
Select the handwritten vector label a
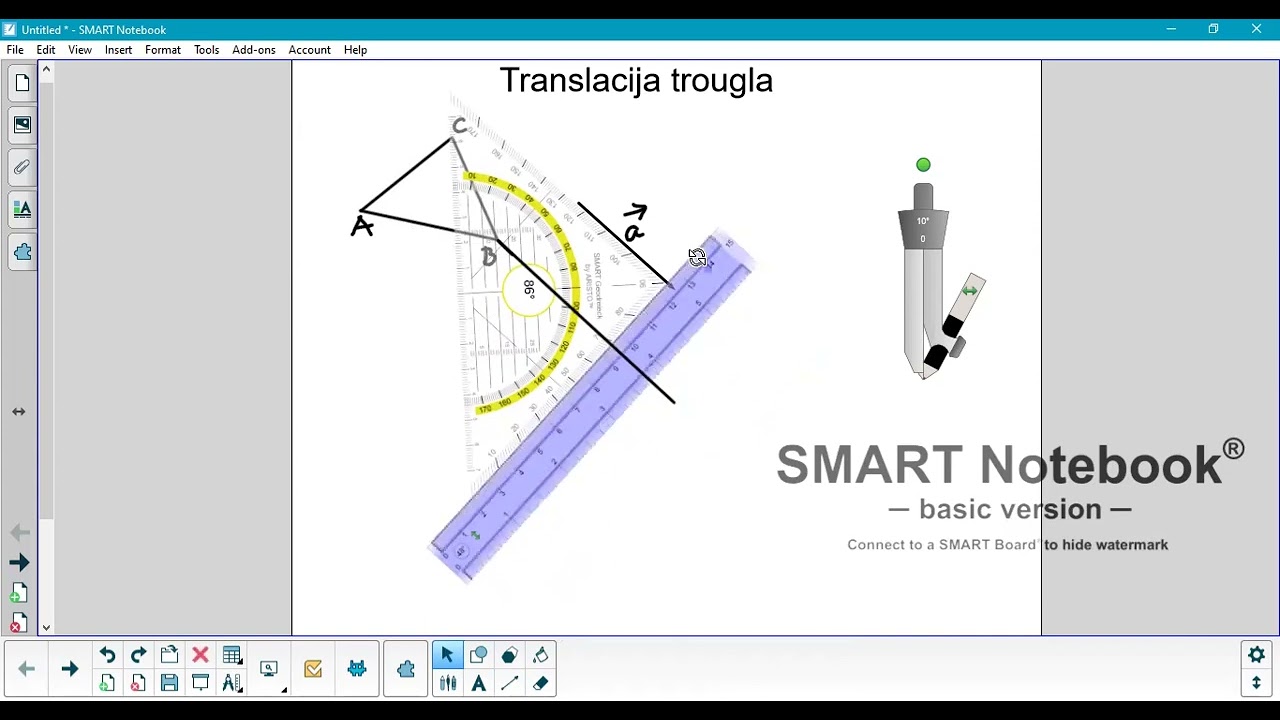click(635, 224)
